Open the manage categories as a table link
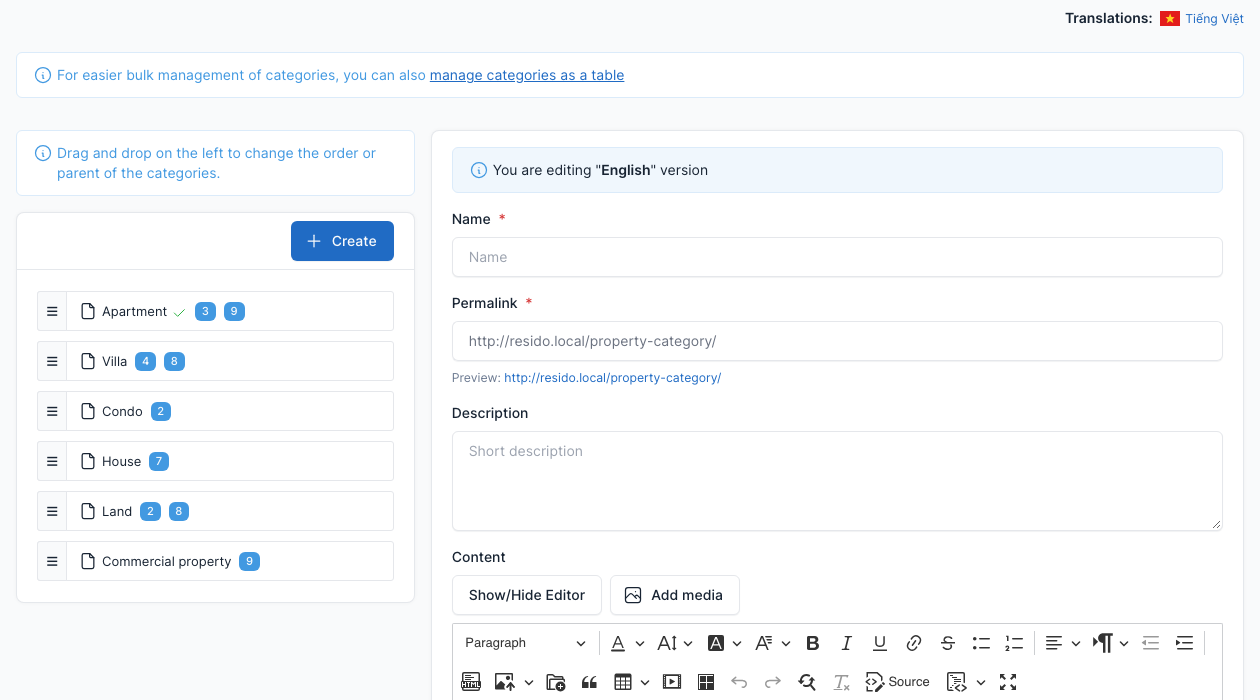Screen dimensions: 1260x700 point(527,75)
